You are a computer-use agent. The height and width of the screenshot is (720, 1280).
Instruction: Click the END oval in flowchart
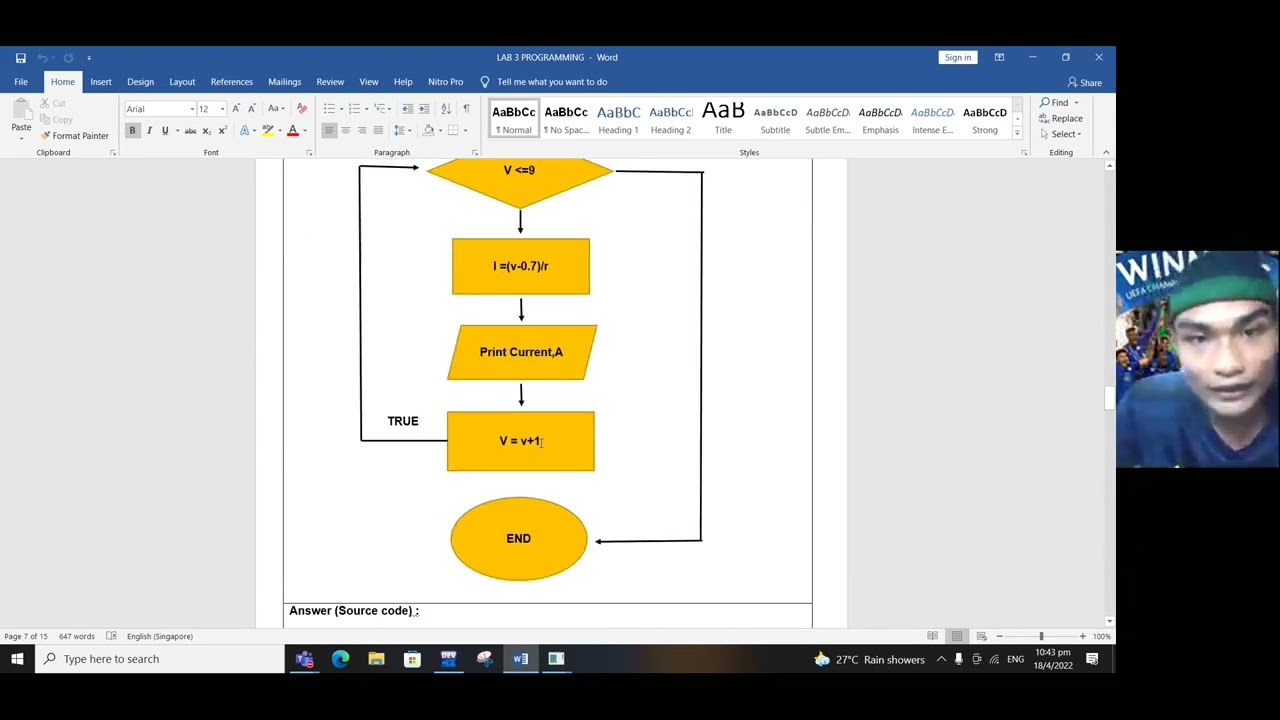[x=519, y=539]
